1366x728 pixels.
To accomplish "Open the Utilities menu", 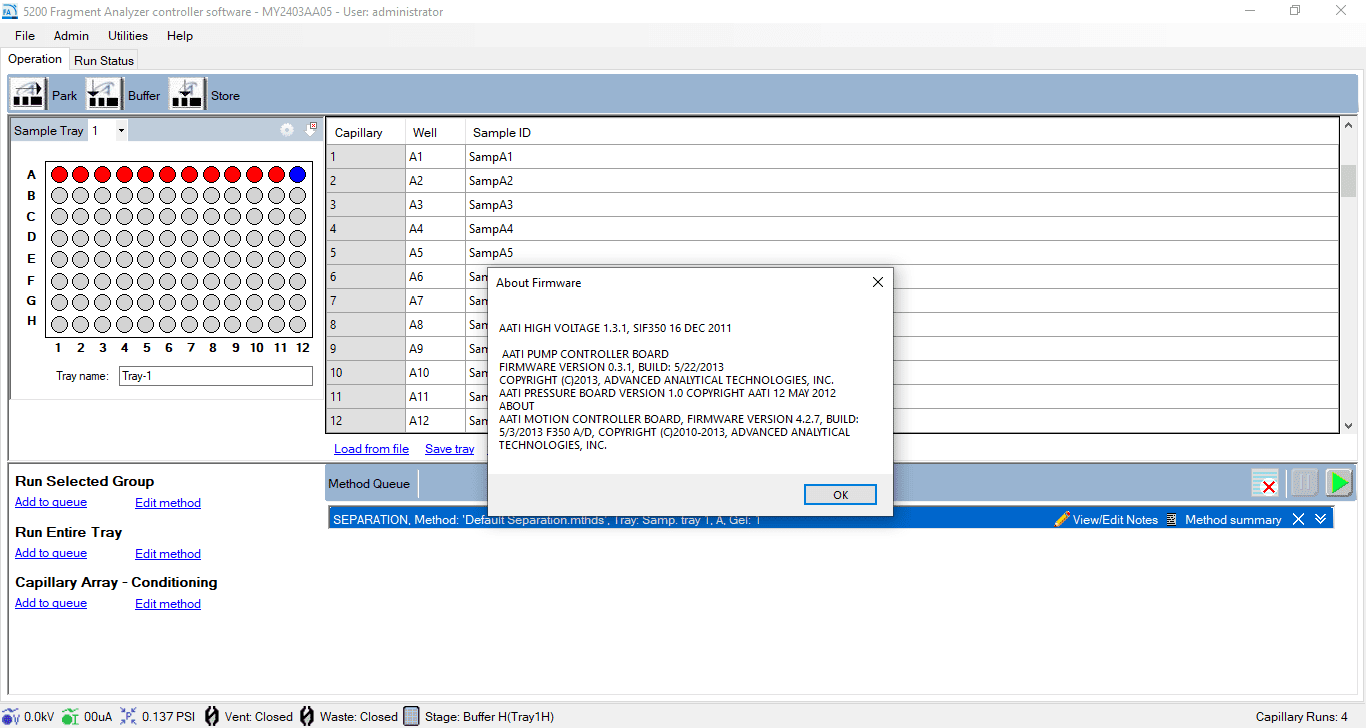I will pyautogui.click(x=128, y=36).
